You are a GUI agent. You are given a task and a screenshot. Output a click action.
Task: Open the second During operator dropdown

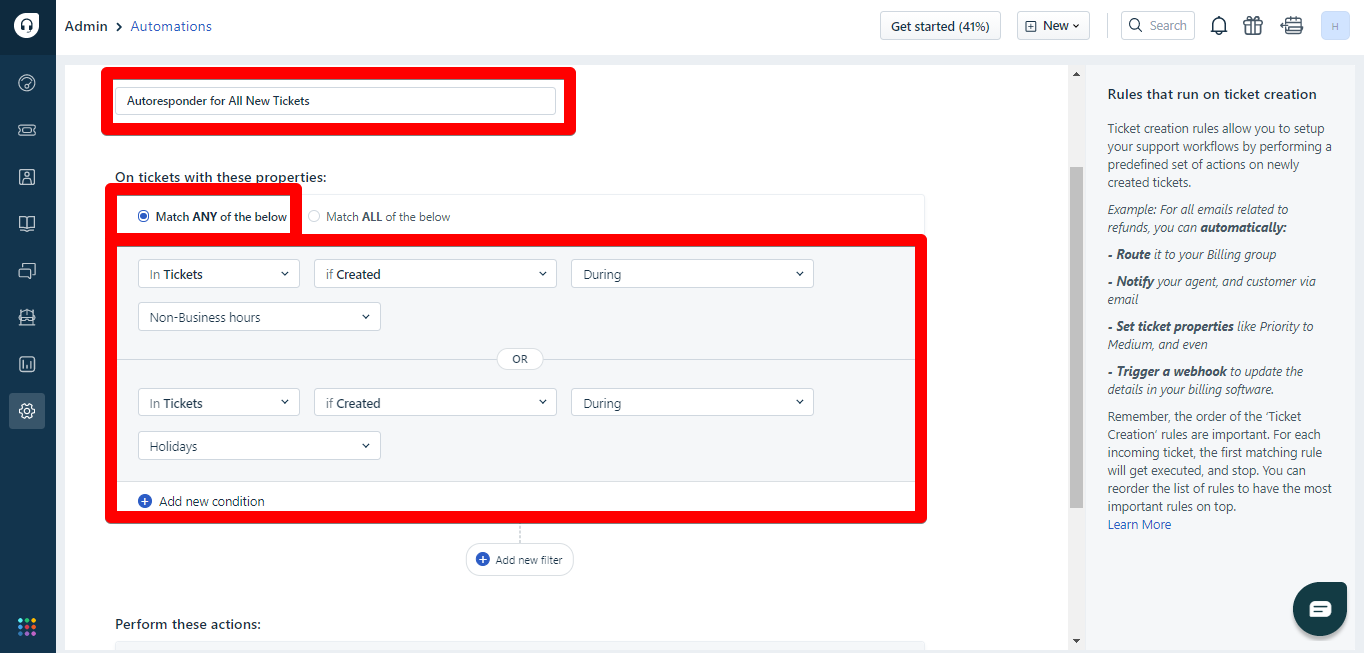point(692,403)
